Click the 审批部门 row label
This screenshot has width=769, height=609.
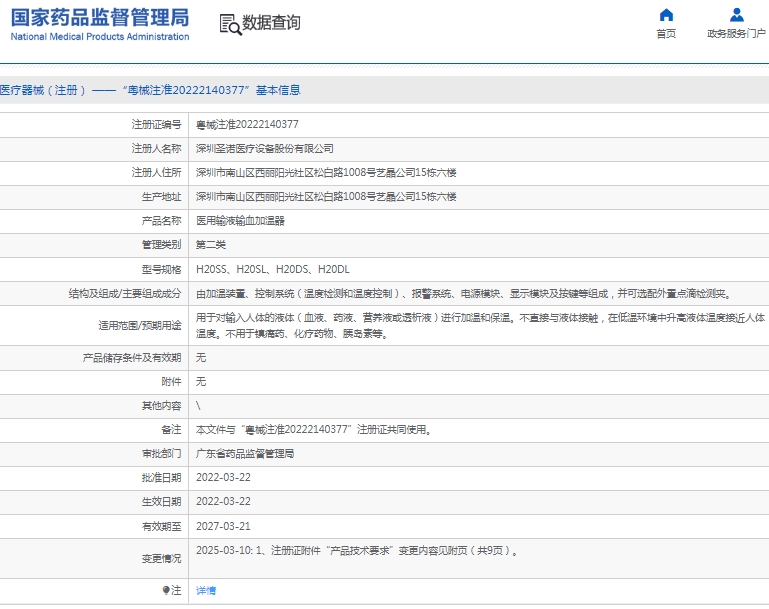[161, 454]
